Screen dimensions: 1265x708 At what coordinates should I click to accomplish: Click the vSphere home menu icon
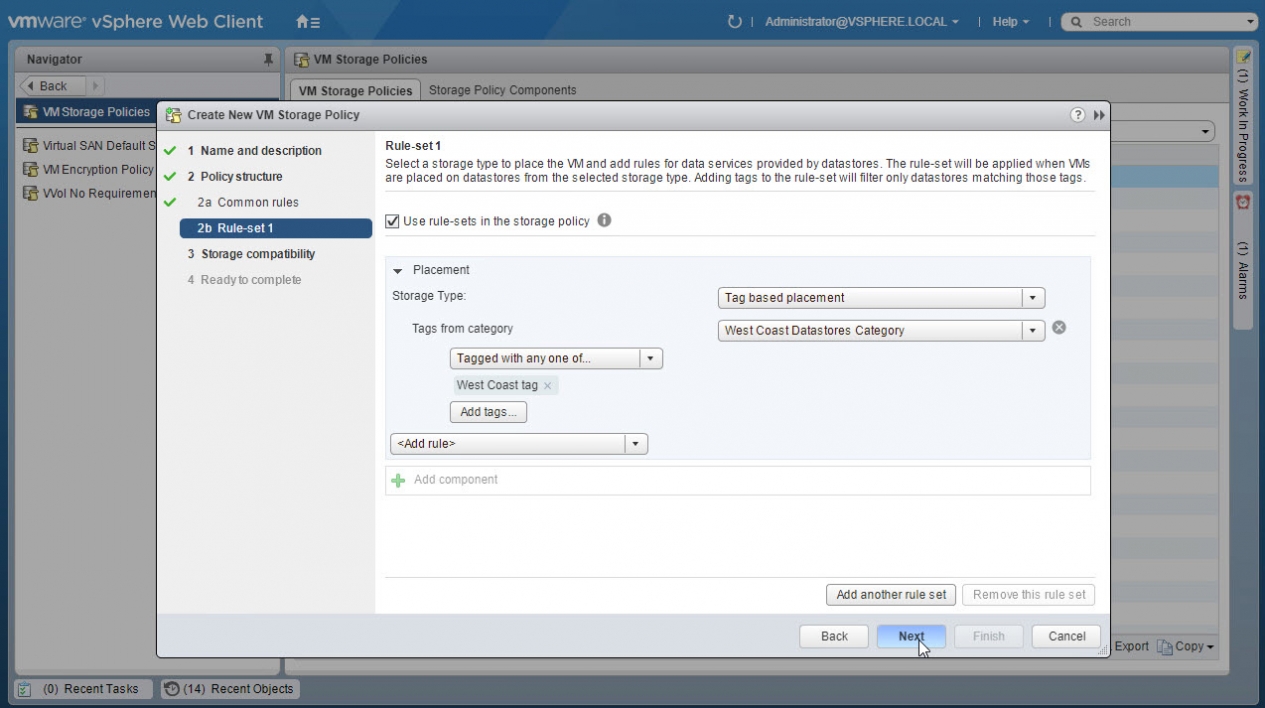(308, 22)
